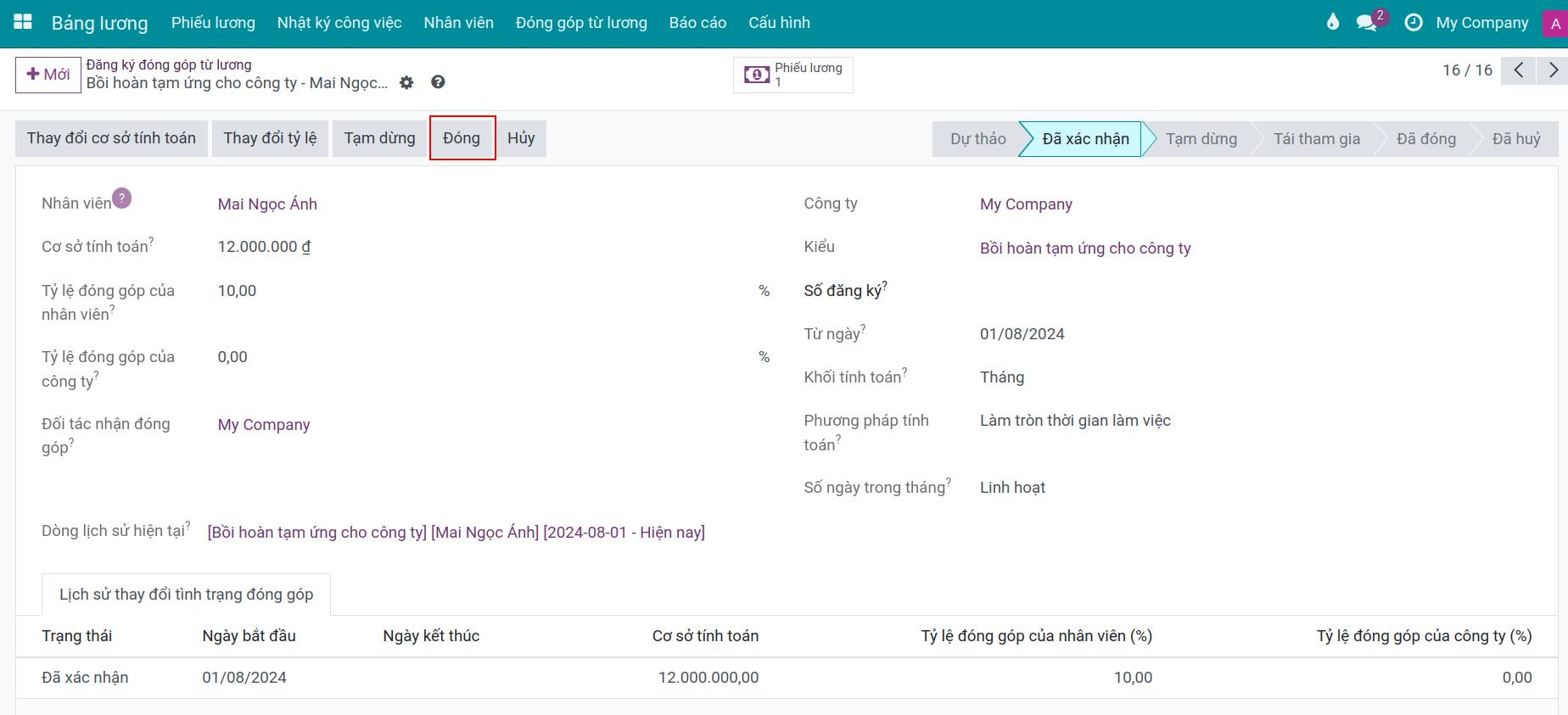The height and width of the screenshot is (715, 1568).
Task: Open the Đối tác nhận đóng góp My Company link
Action: (264, 425)
